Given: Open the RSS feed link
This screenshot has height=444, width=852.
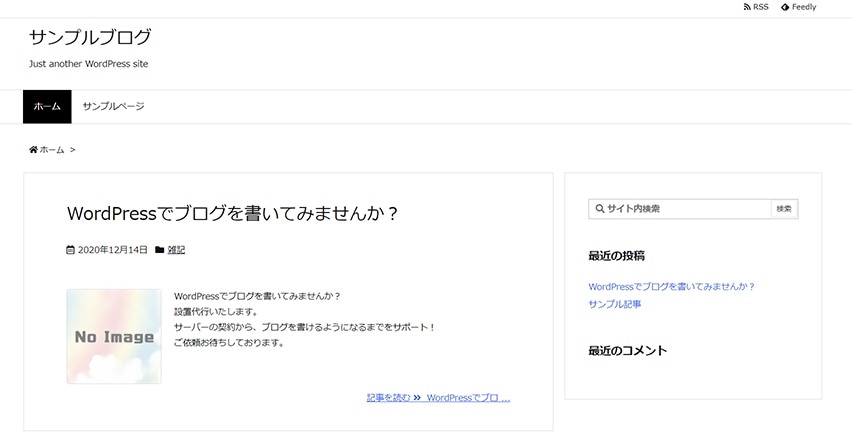Looking at the screenshot, I should (756, 7).
